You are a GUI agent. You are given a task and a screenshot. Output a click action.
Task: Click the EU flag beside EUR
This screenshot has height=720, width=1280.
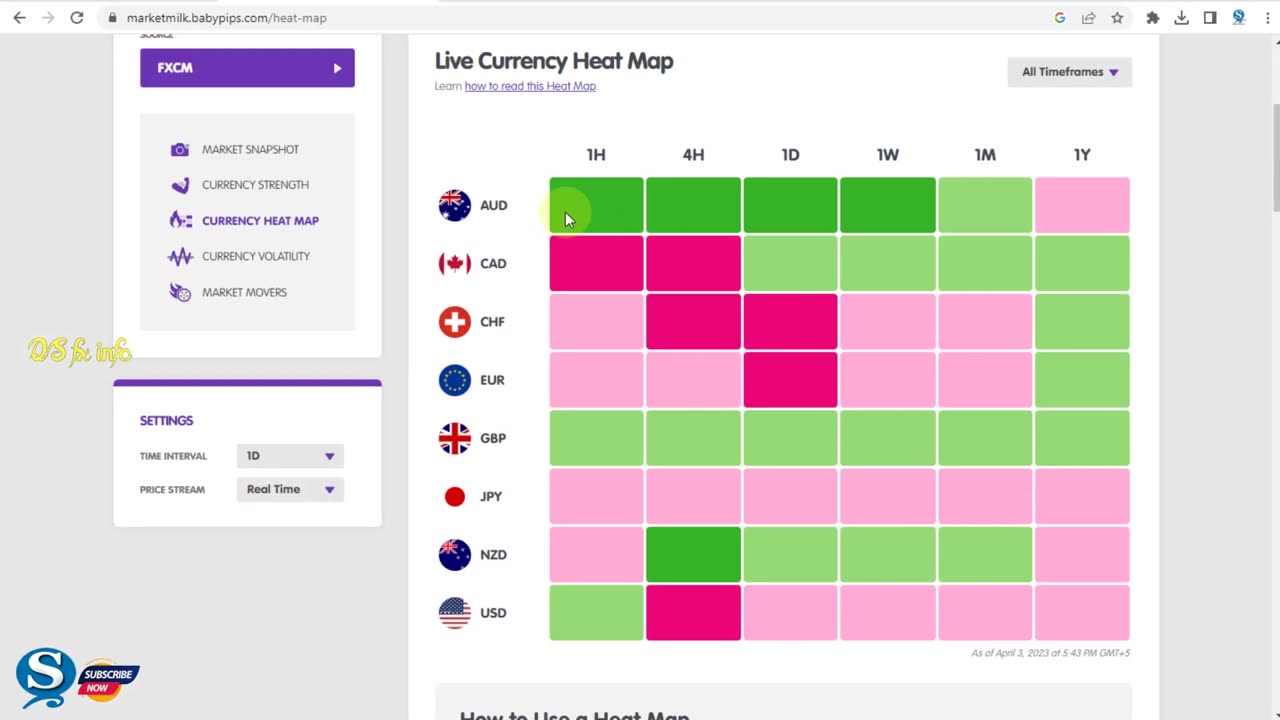[x=454, y=380]
